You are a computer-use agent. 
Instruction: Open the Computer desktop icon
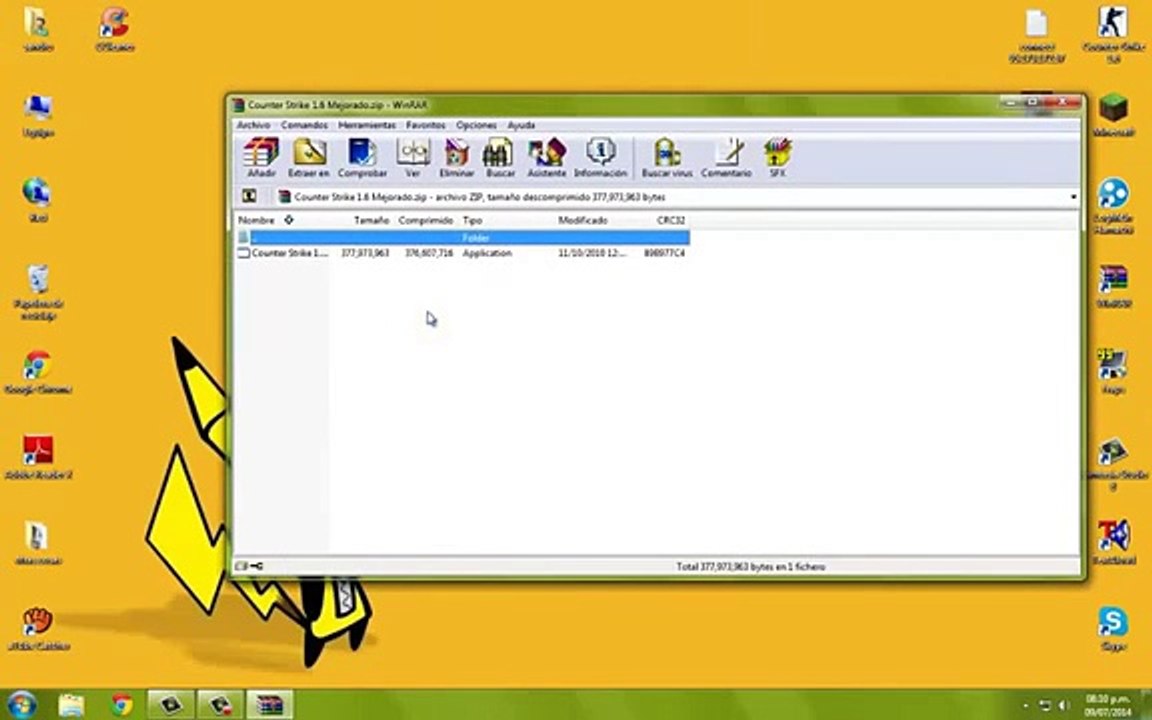(x=37, y=116)
